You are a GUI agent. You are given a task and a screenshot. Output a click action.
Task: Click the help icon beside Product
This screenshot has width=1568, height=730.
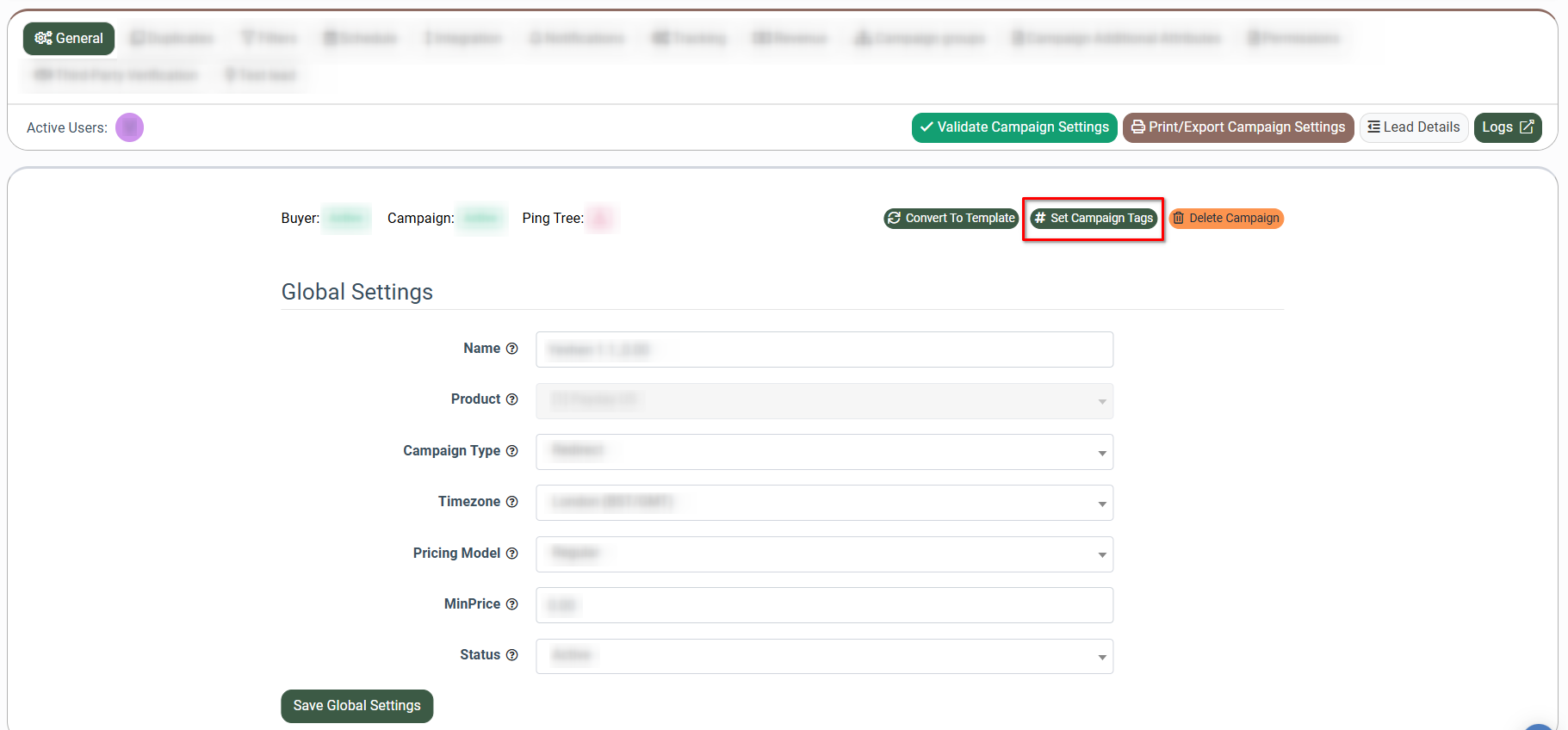point(511,399)
